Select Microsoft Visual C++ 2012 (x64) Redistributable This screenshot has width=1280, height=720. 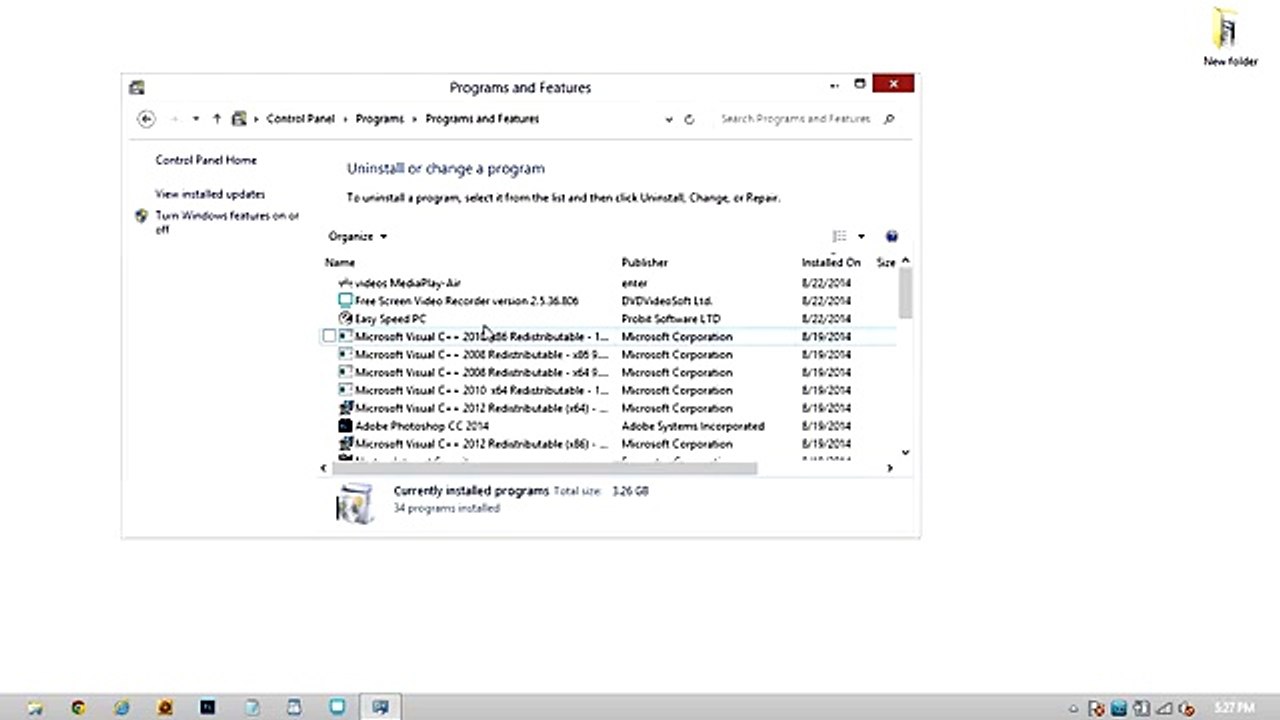[481, 409]
